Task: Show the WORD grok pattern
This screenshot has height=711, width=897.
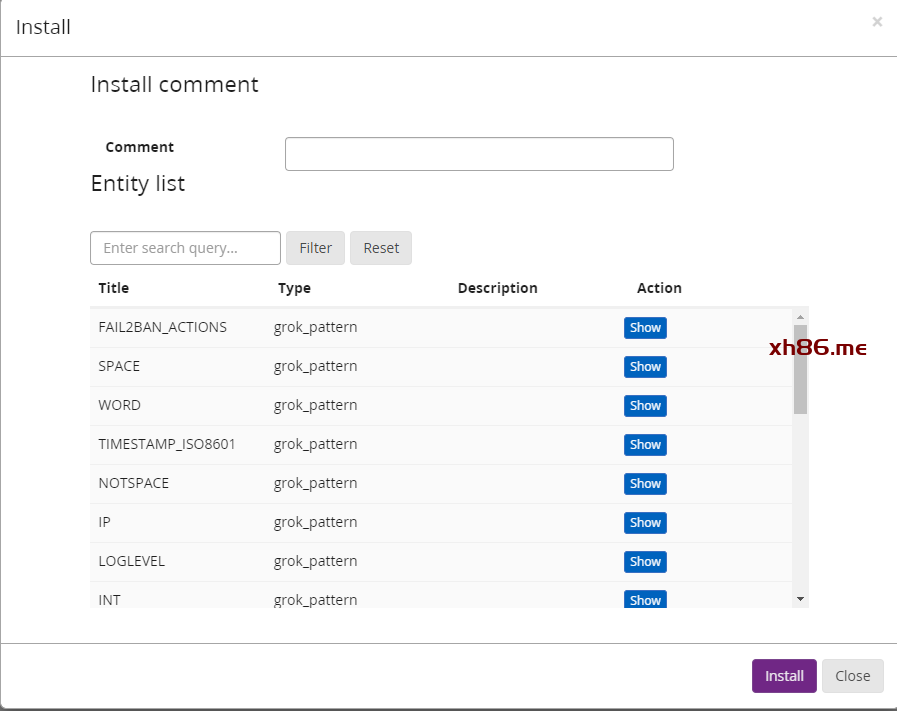Action: tap(645, 406)
